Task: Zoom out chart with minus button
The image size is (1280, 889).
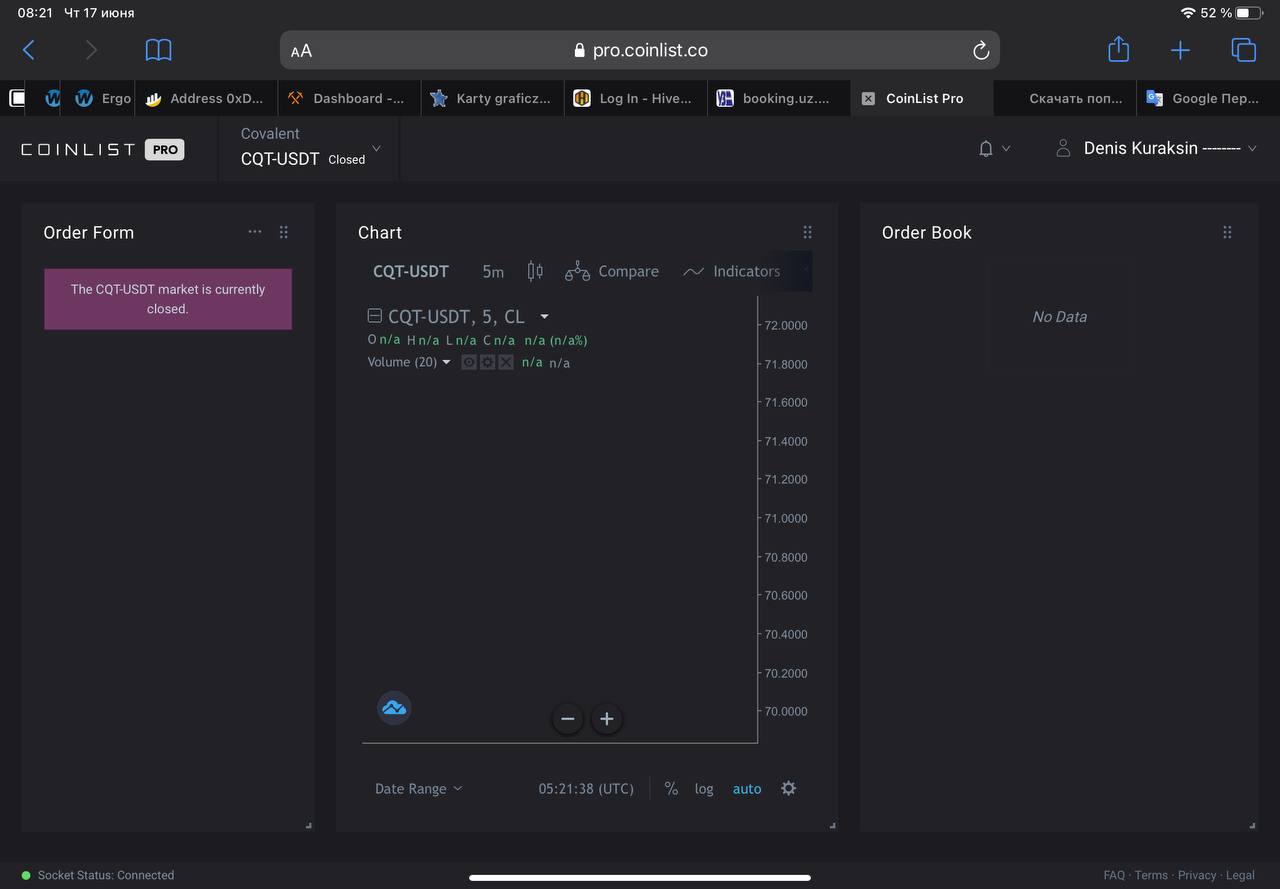Action: click(x=568, y=718)
